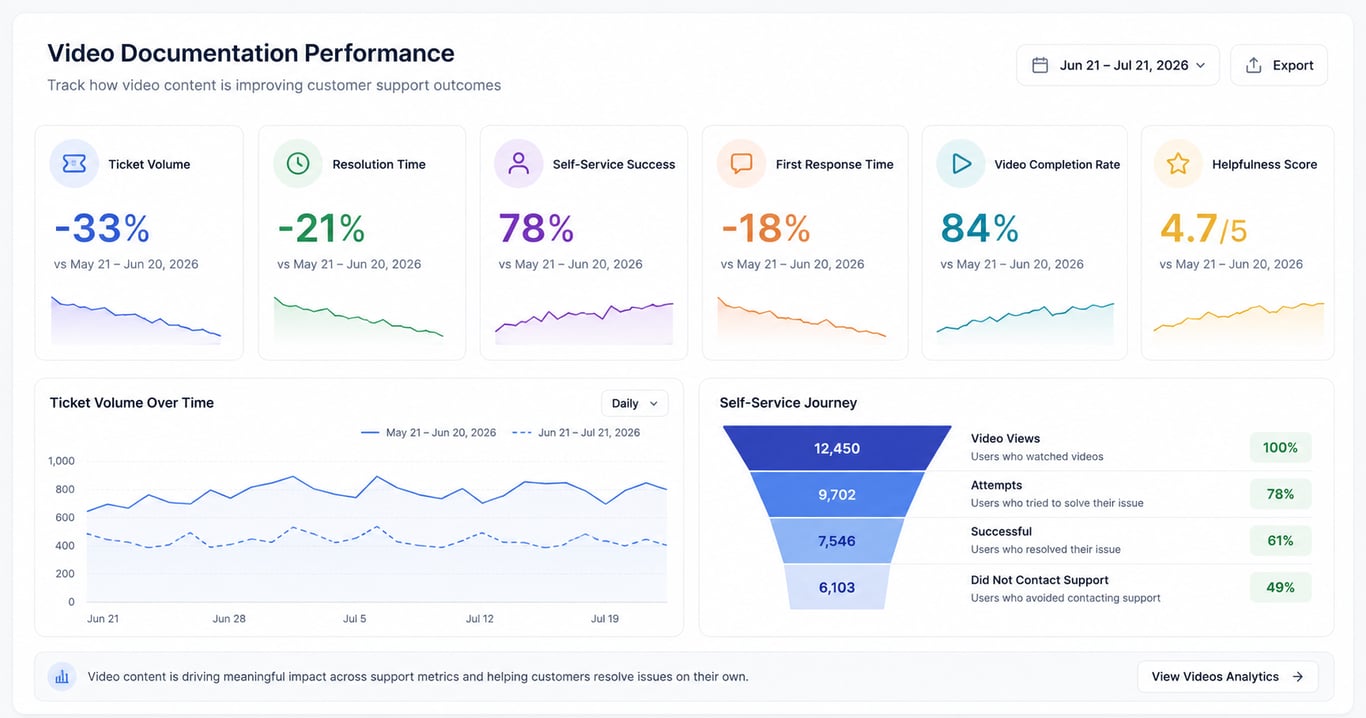Expand the Daily interval dropdown
Viewport: 1366px width, 718px height.
[x=635, y=403]
